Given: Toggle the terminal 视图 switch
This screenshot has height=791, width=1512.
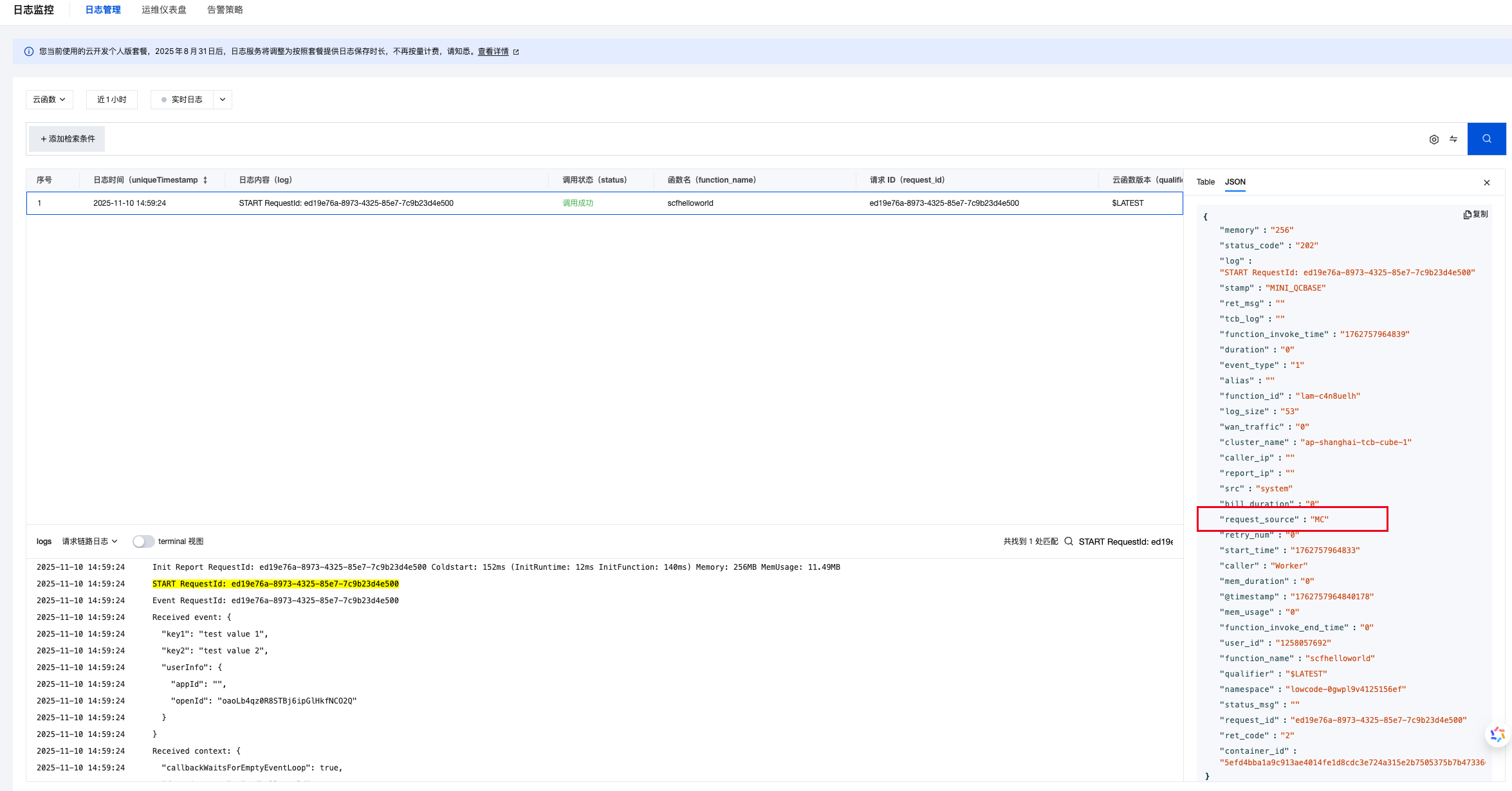Looking at the screenshot, I should pyautogui.click(x=143, y=541).
